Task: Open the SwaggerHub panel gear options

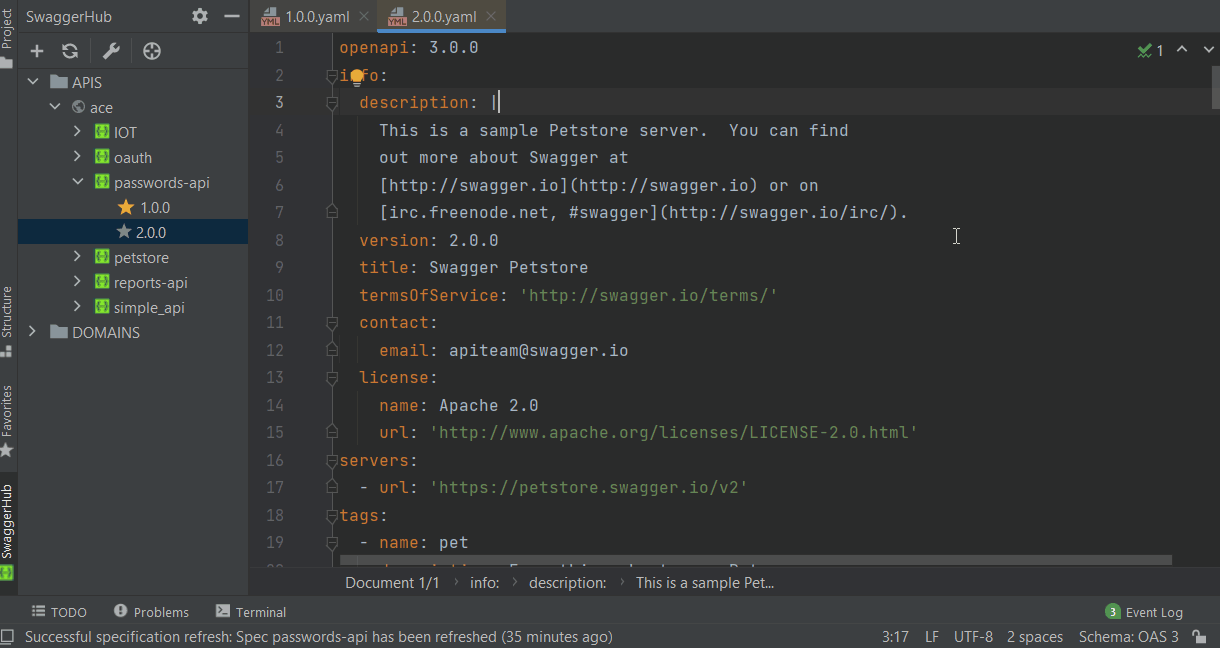Action: tap(200, 16)
